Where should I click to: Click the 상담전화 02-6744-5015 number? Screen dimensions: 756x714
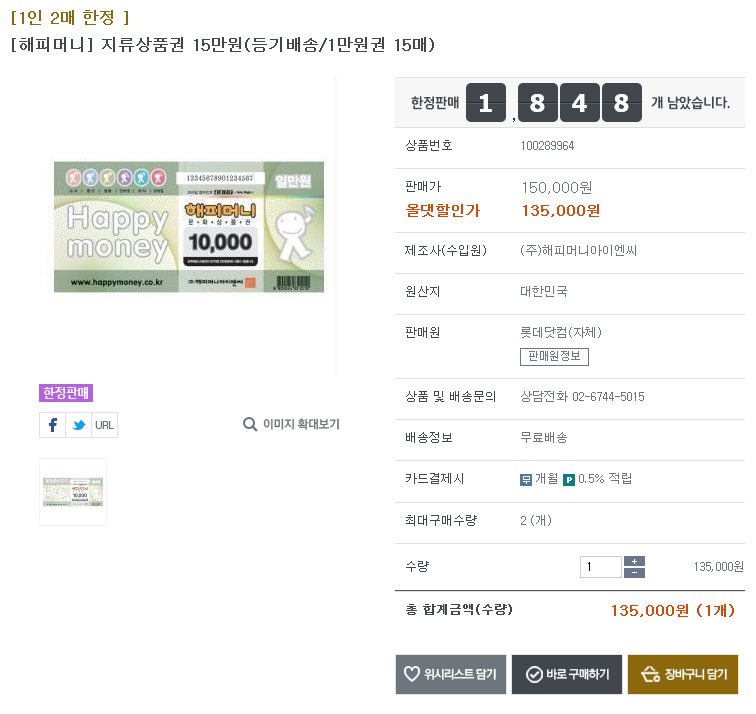pyautogui.click(x=582, y=397)
